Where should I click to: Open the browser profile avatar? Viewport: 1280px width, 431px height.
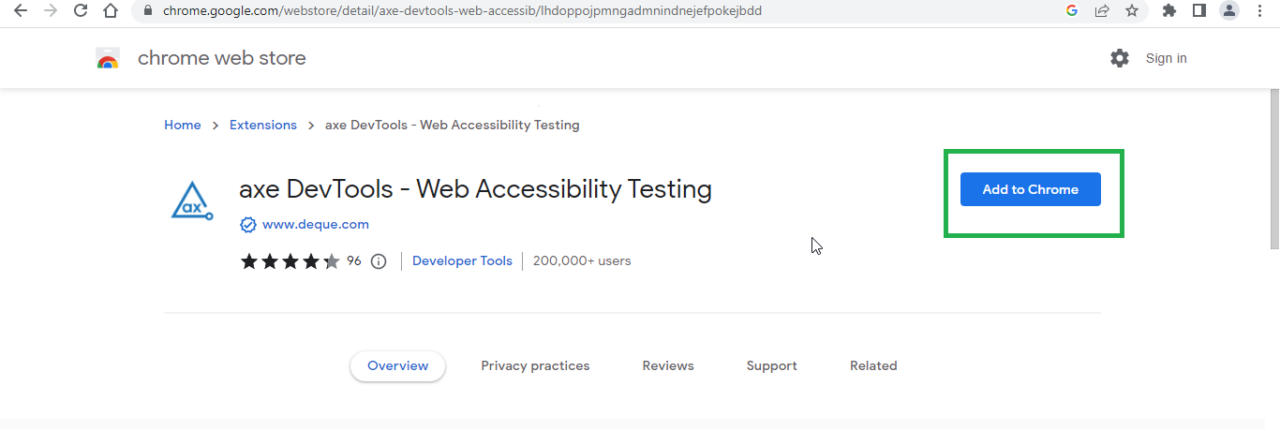(1229, 11)
